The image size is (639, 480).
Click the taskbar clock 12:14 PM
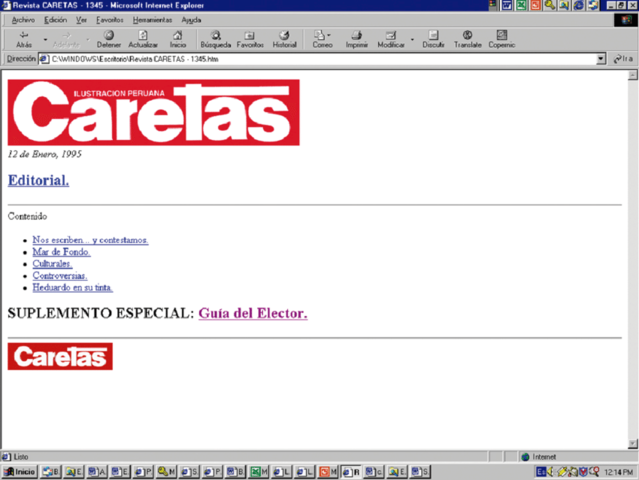pos(618,472)
